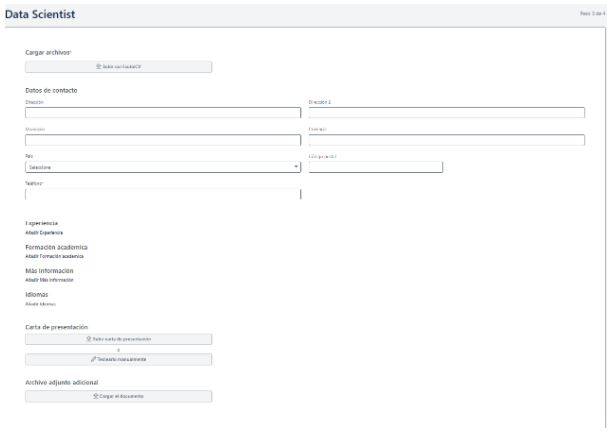Expand Añadir Más información
The width and height of the screenshot is (609, 437).
[49, 280]
